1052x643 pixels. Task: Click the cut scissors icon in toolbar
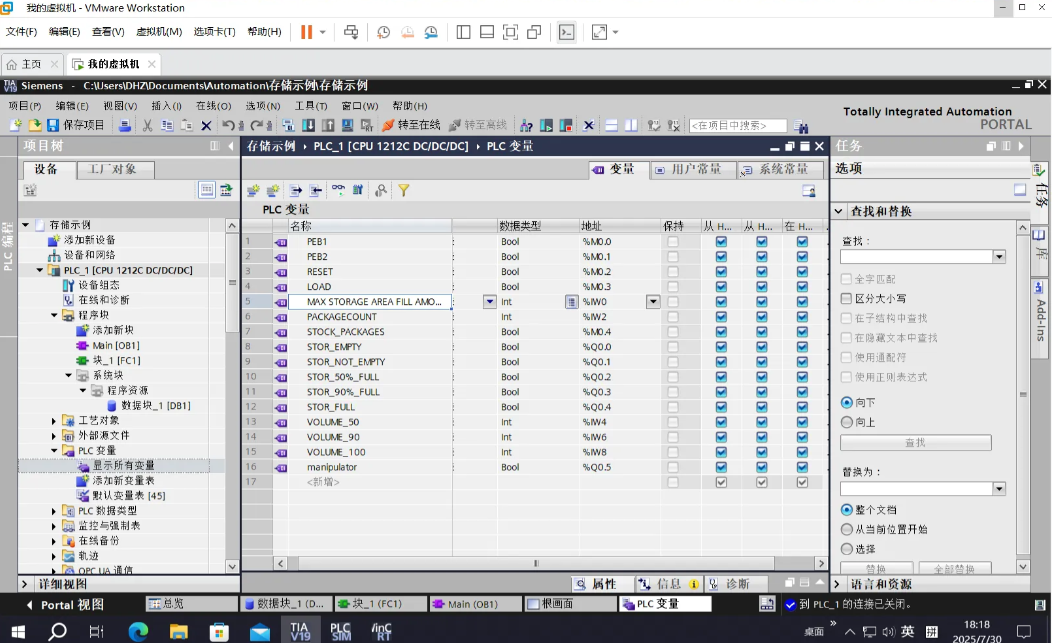[x=147, y=125]
